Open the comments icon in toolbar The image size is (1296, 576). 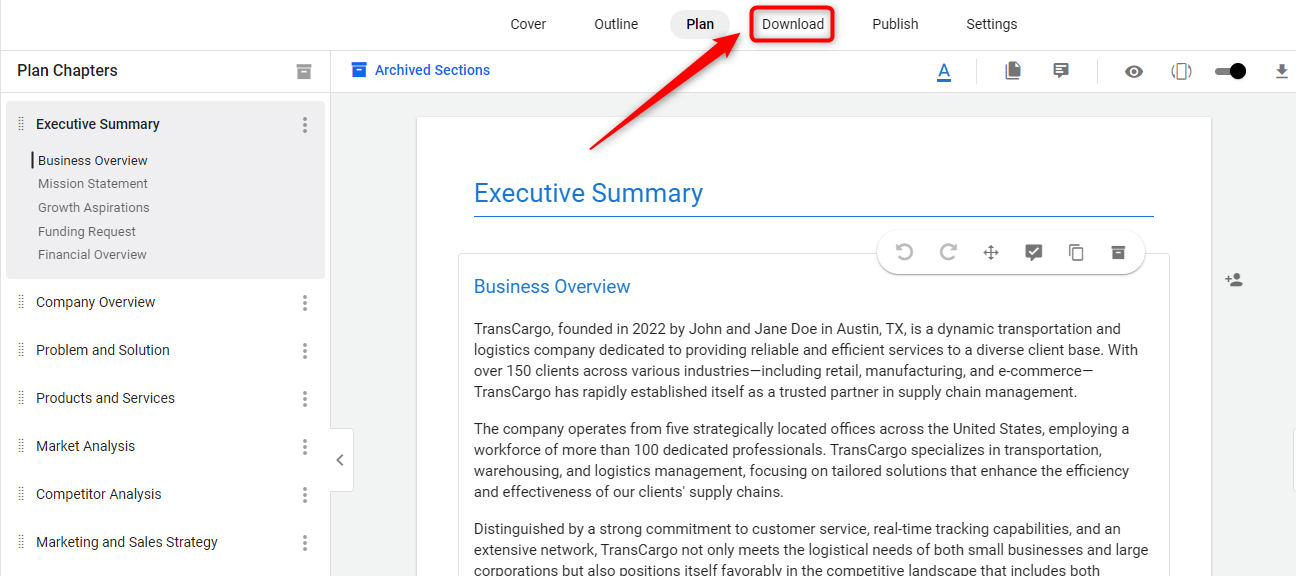click(1061, 71)
